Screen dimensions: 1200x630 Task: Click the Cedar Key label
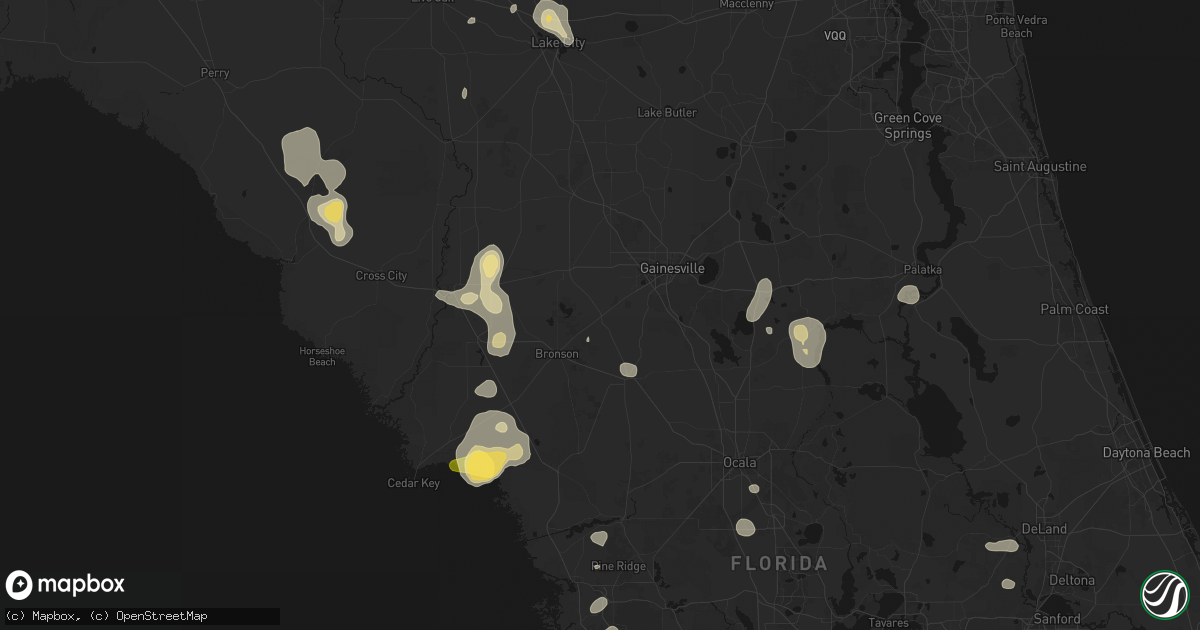(x=413, y=483)
